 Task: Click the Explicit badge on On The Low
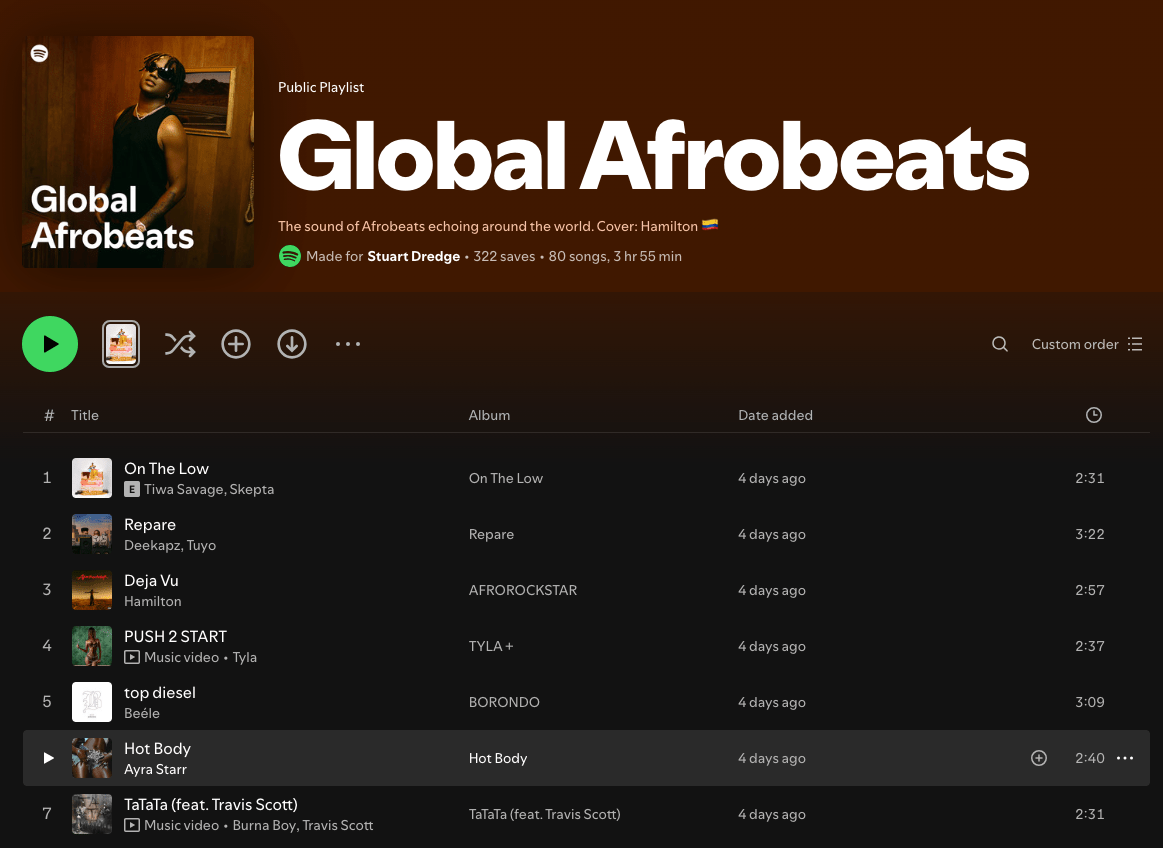tap(131, 489)
